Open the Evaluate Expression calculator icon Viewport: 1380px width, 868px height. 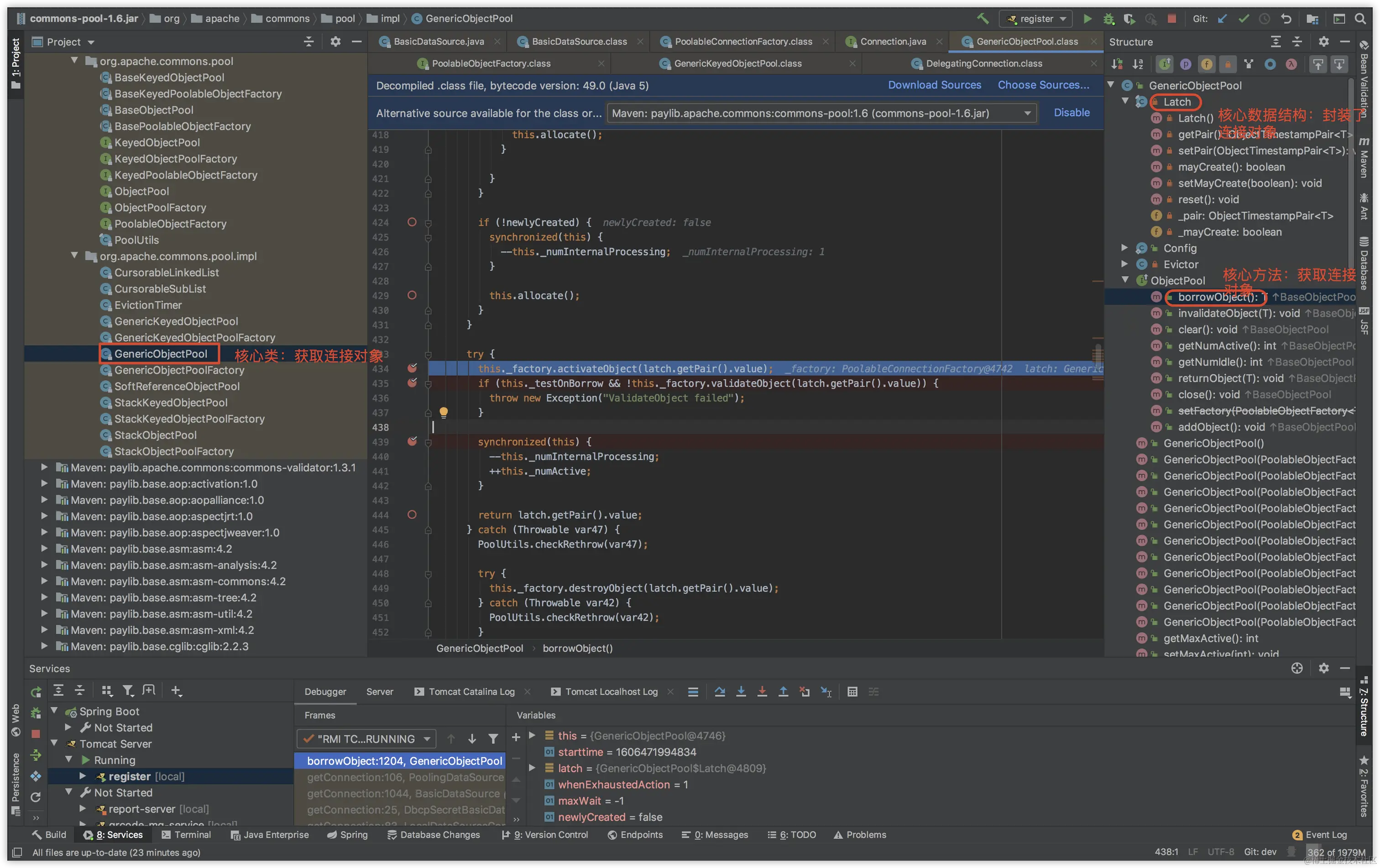tap(852, 691)
